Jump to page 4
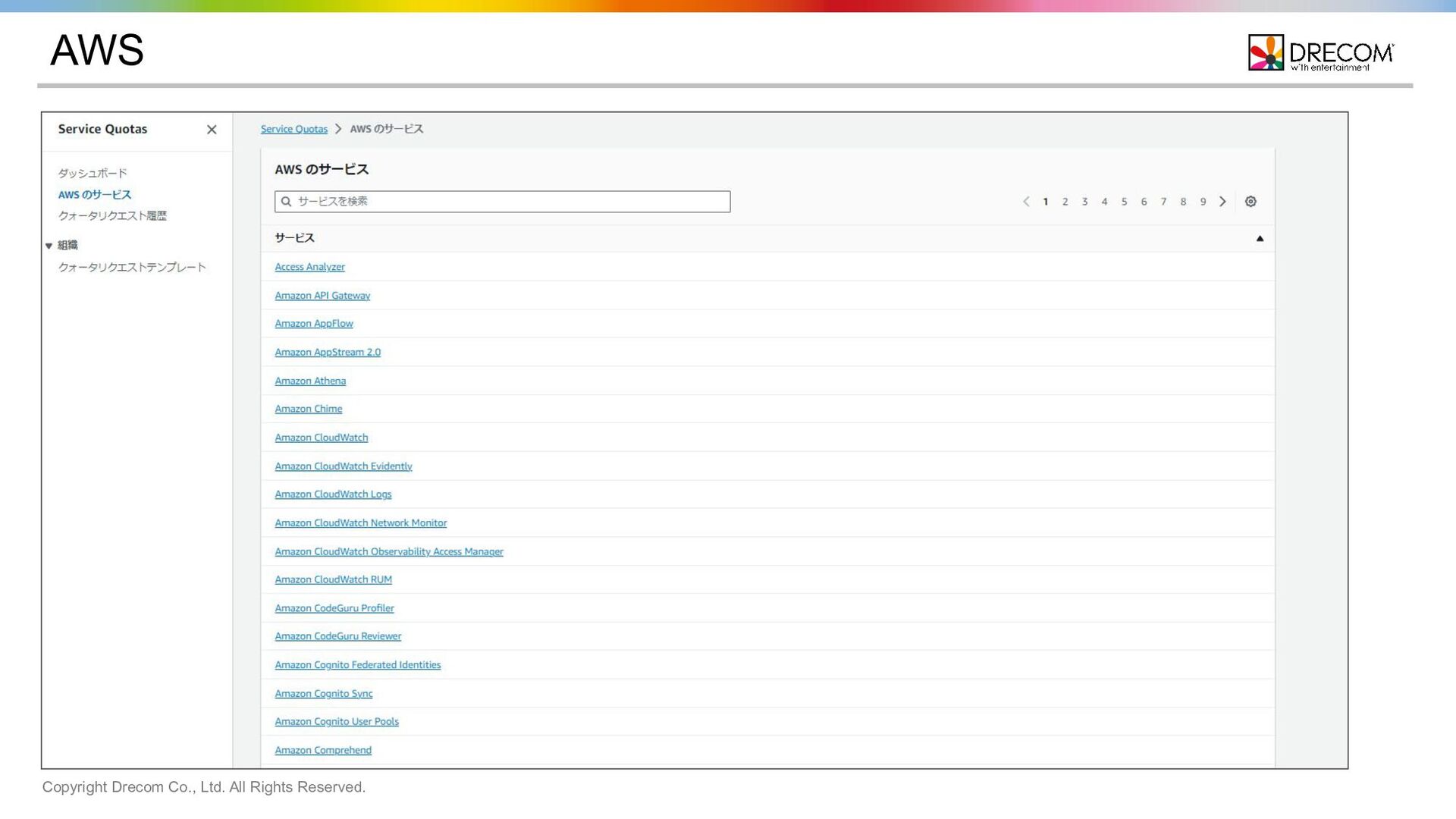 pyautogui.click(x=1104, y=202)
